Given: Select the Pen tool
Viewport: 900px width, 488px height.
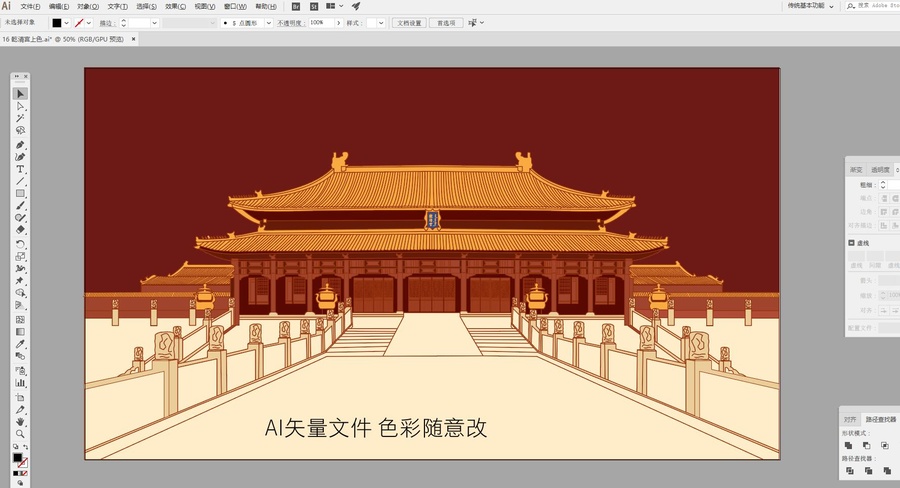Looking at the screenshot, I should tap(20, 145).
